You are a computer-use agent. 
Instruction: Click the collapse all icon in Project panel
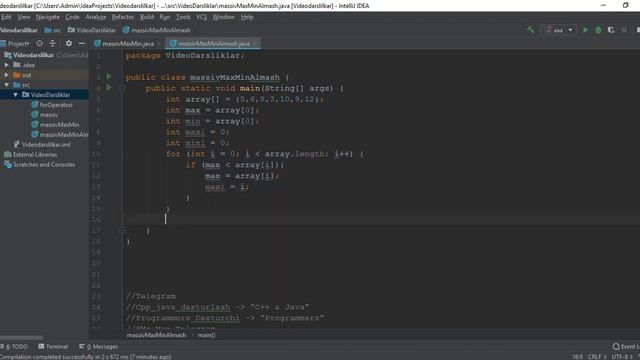52,43
